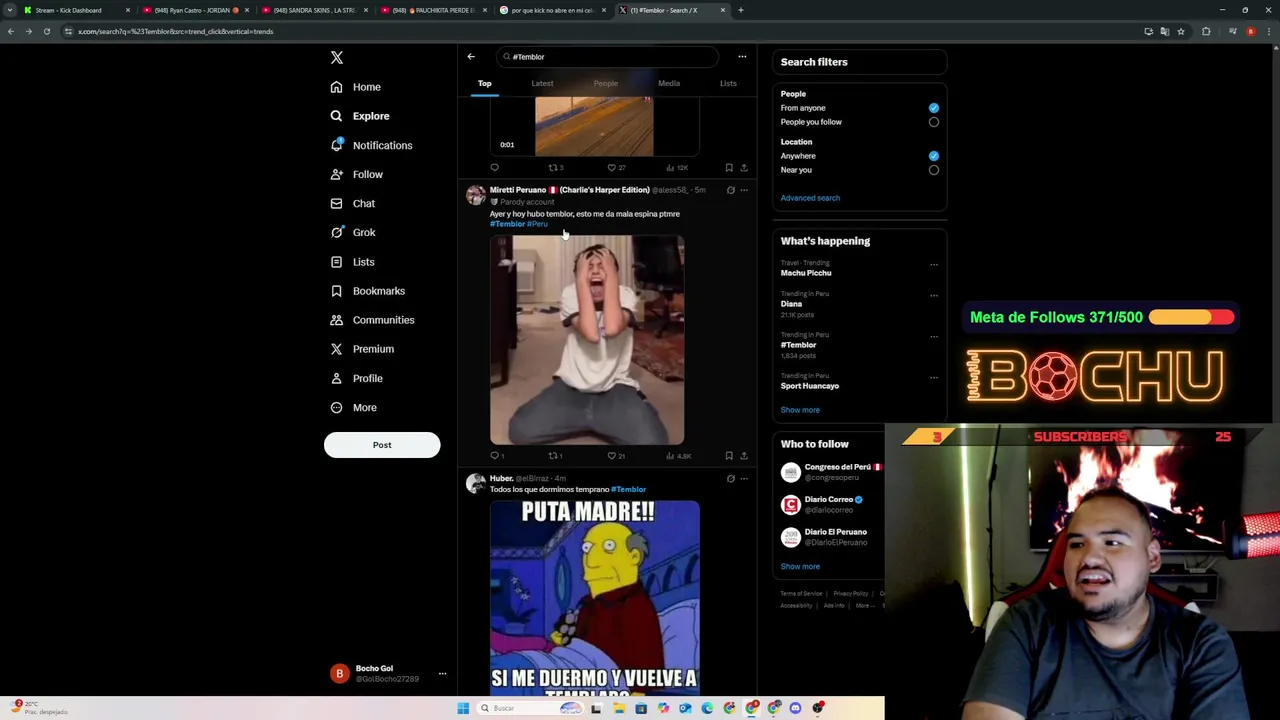Open more options for Sport Huancayo trend
Image resolution: width=1280 pixels, height=720 pixels.
[934, 378]
